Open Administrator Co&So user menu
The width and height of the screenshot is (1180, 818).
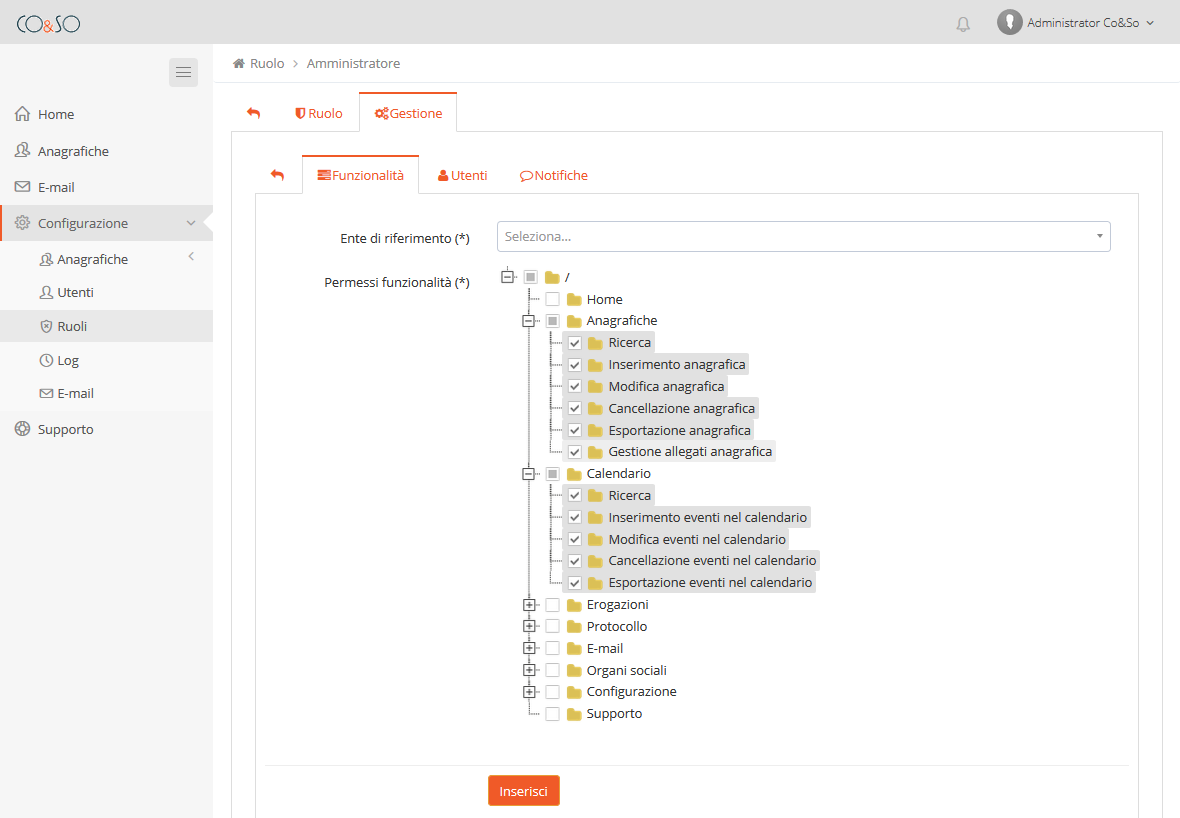click(1076, 23)
